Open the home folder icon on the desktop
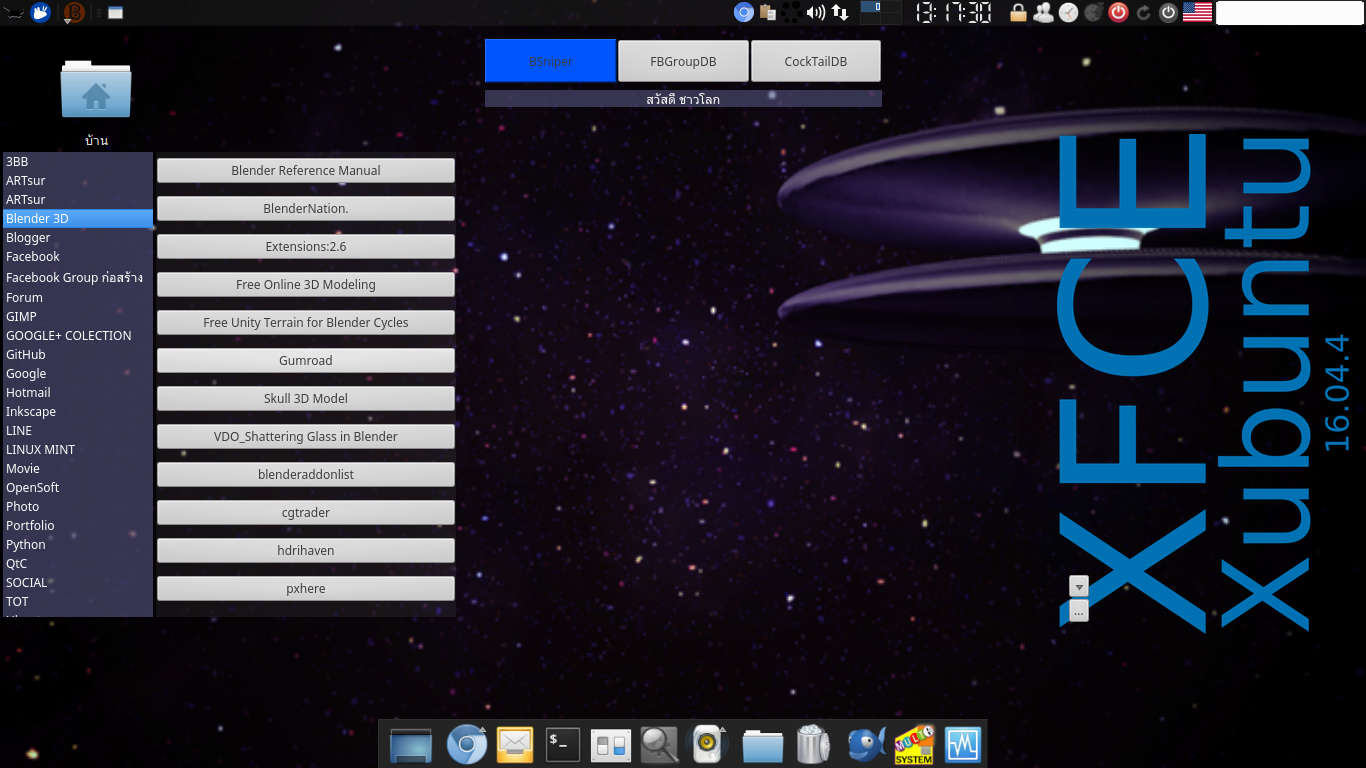Viewport: 1366px width, 768px height. [96, 90]
